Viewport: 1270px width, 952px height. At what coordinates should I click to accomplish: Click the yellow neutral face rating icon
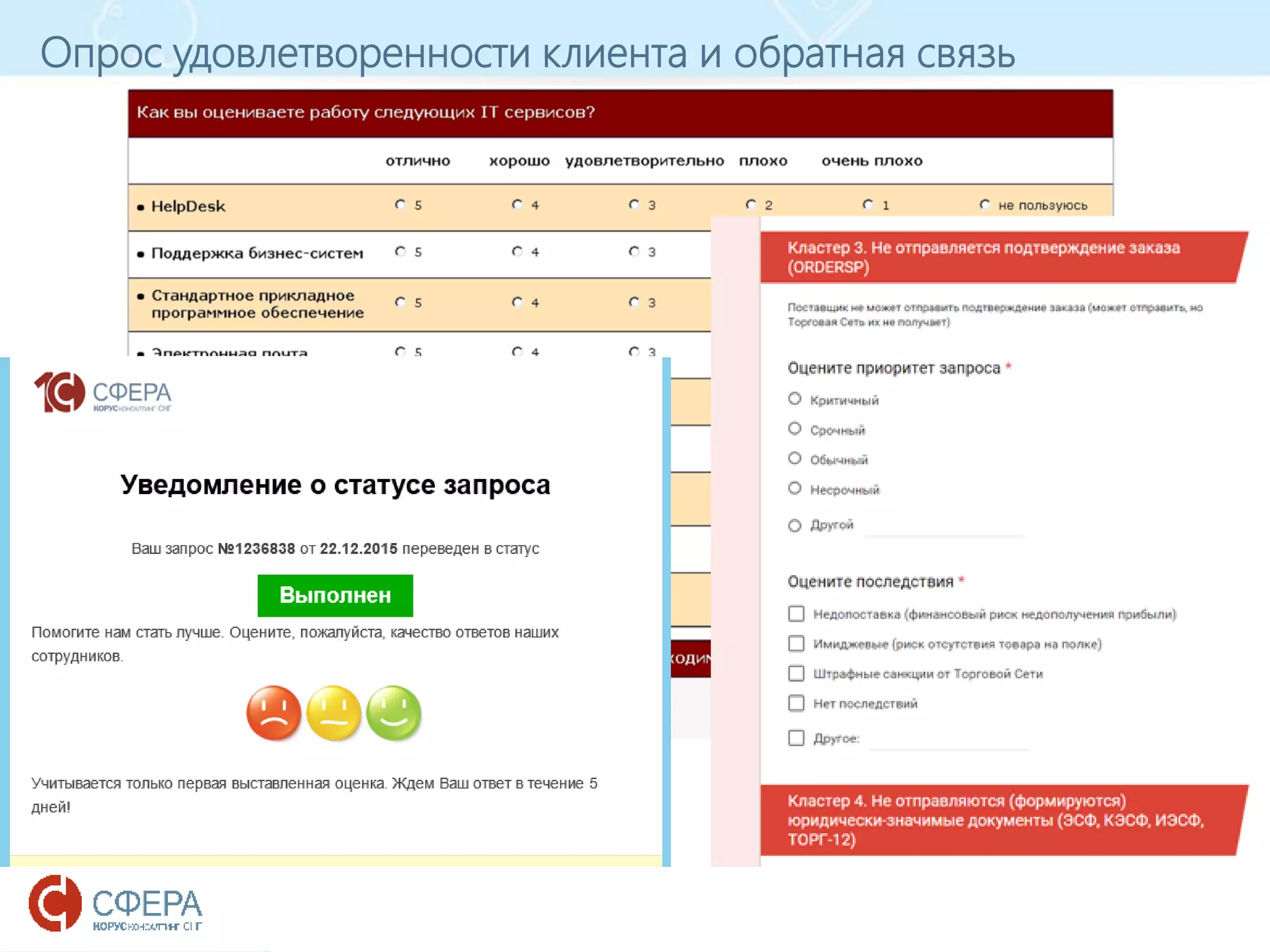click(334, 713)
